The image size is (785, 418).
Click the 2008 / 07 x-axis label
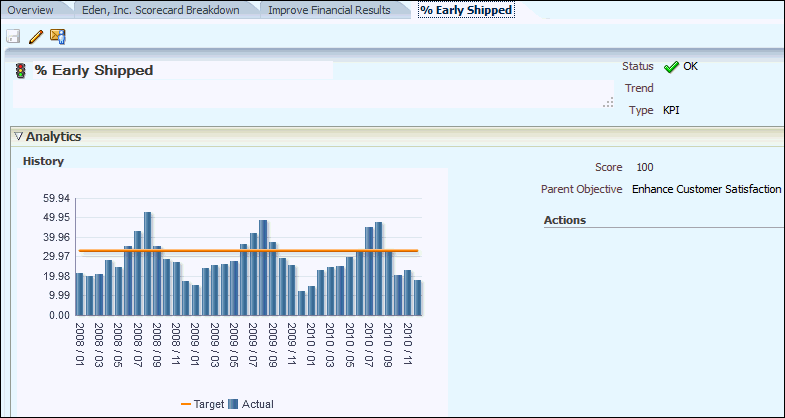coord(137,345)
